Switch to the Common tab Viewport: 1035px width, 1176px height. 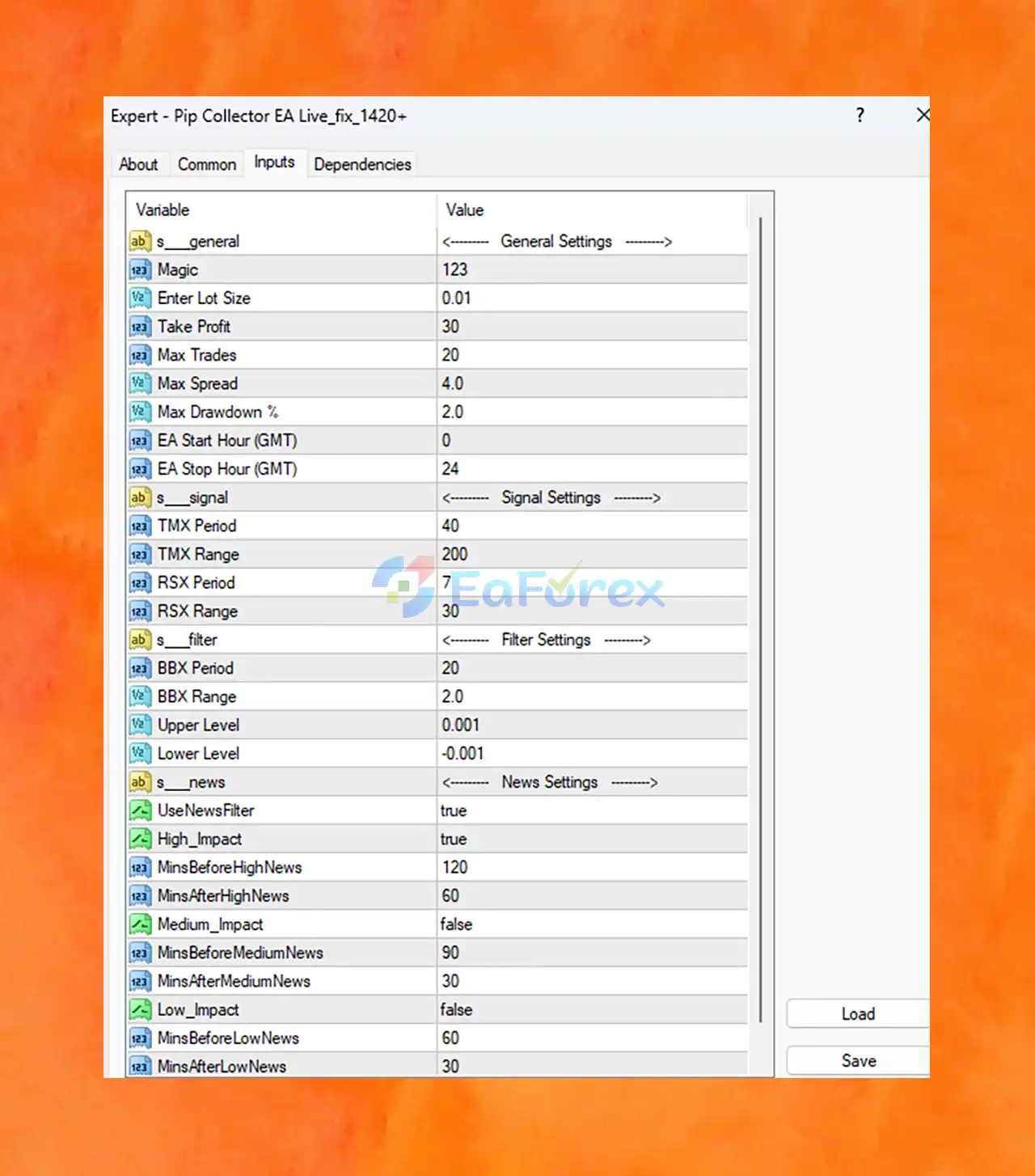point(207,164)
